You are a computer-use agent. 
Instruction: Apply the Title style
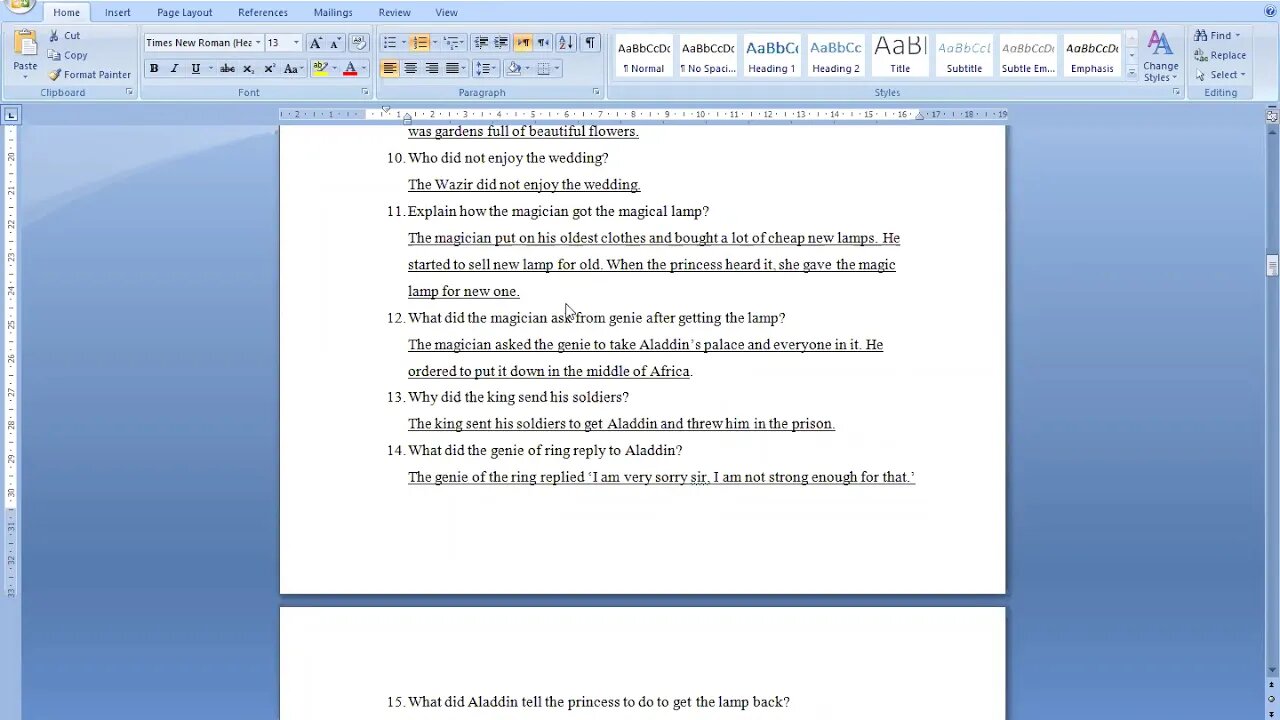(900, 56)
